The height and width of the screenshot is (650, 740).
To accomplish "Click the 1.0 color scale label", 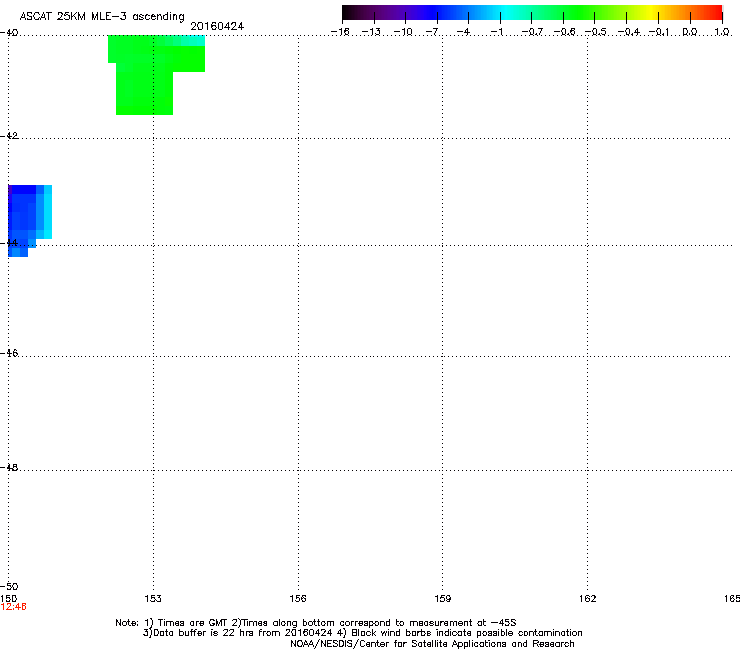I will (x=722, y=32).
